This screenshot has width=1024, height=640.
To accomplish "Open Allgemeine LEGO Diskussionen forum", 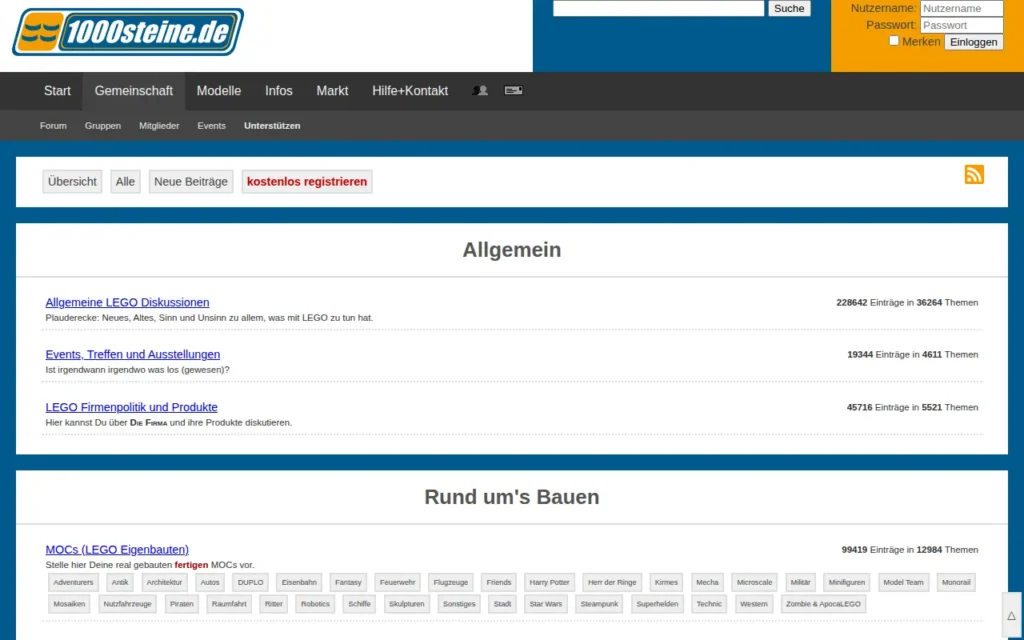I will (127, 302).
